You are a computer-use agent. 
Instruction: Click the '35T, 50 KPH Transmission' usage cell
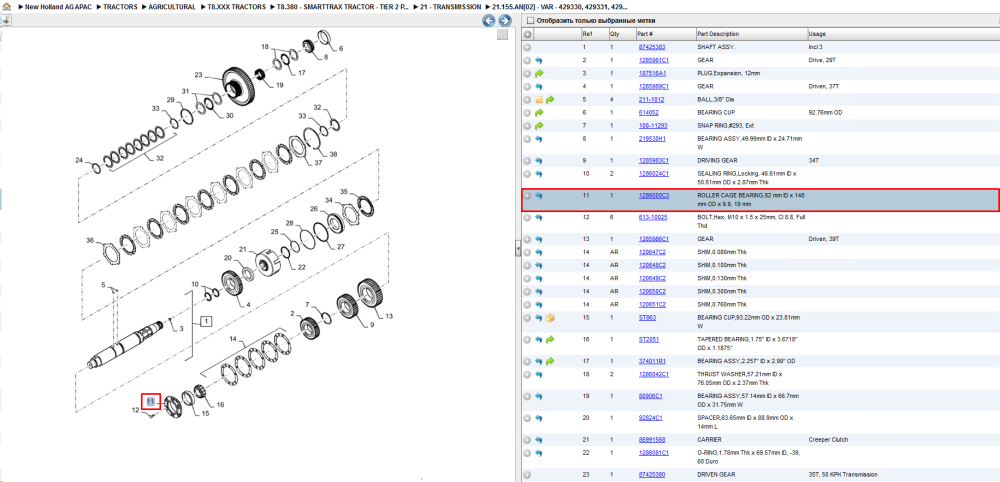click(x=842, y=474)
